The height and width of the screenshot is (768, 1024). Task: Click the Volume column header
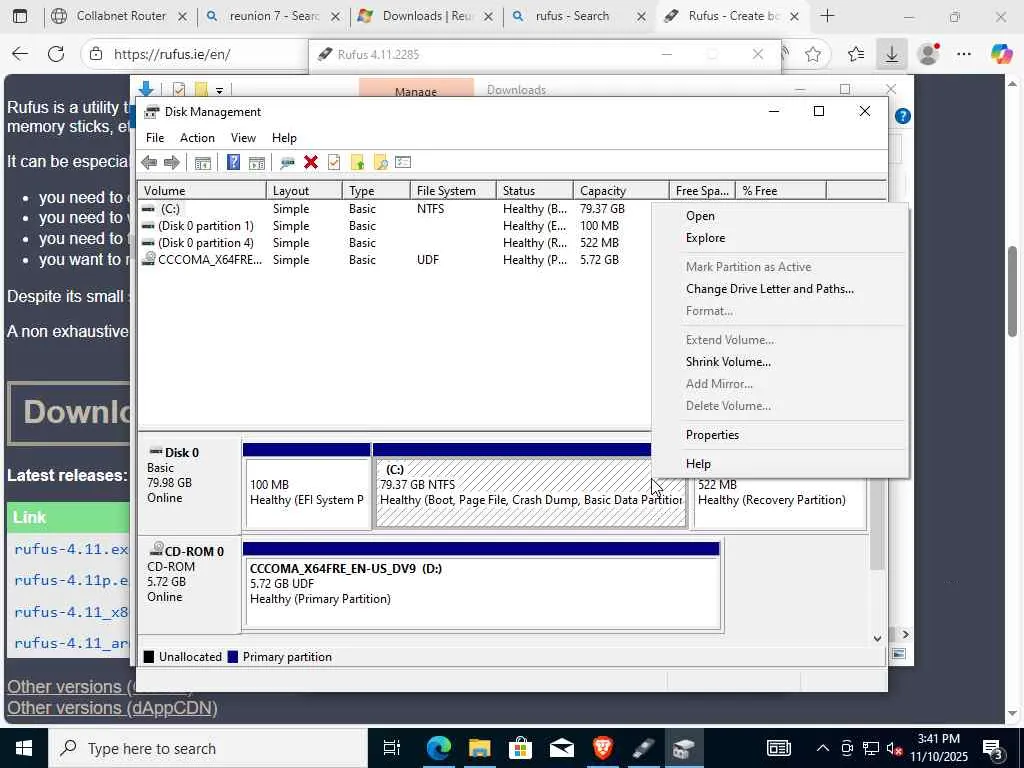point(202,191)
